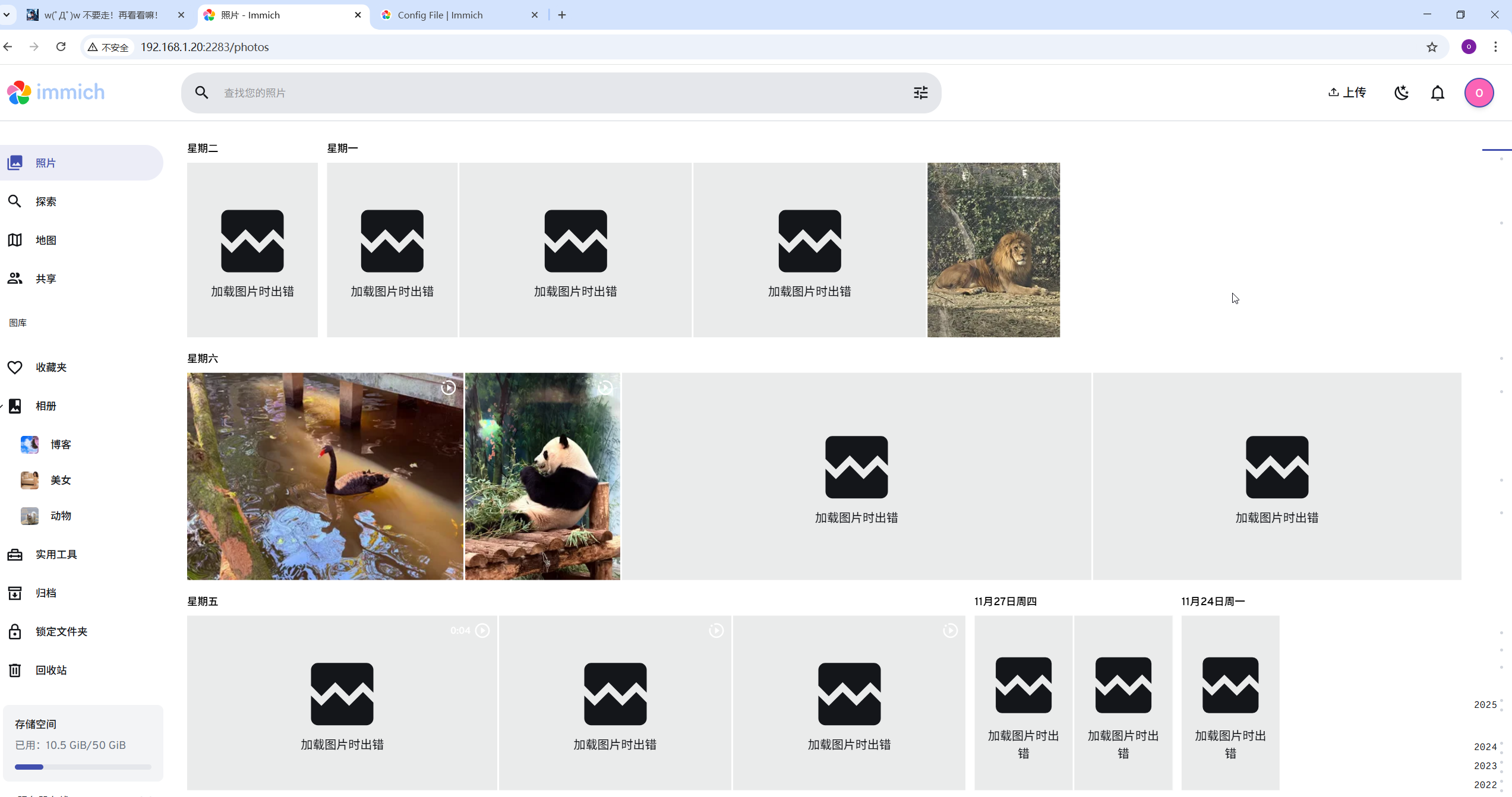Switch to the Config File Immich tab
Image resolution: width=1512 pixels, height=797 pixels.
(440, 15)
